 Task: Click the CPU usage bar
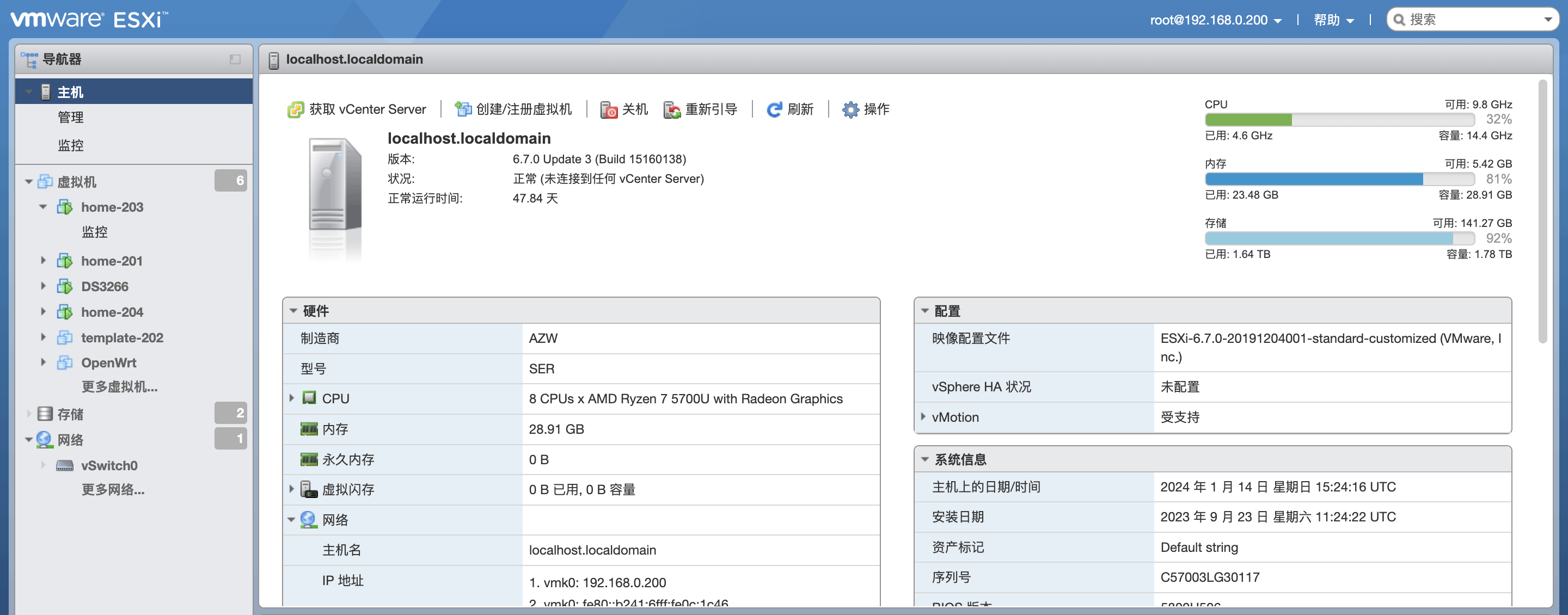(1340, 120)
